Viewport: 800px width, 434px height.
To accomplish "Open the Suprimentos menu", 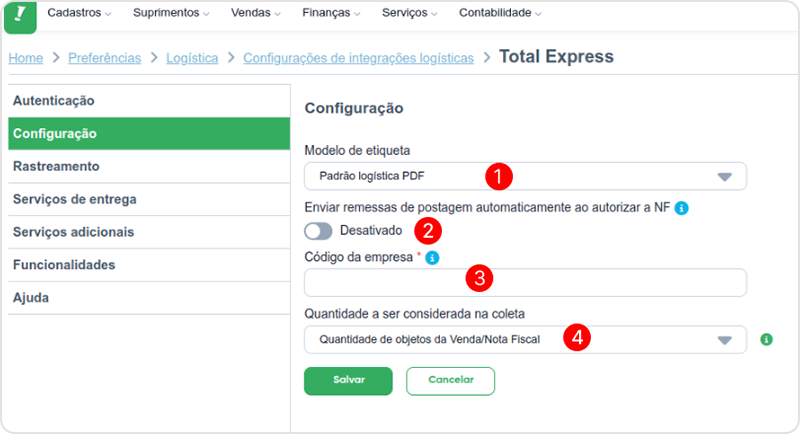I will 172,14.
